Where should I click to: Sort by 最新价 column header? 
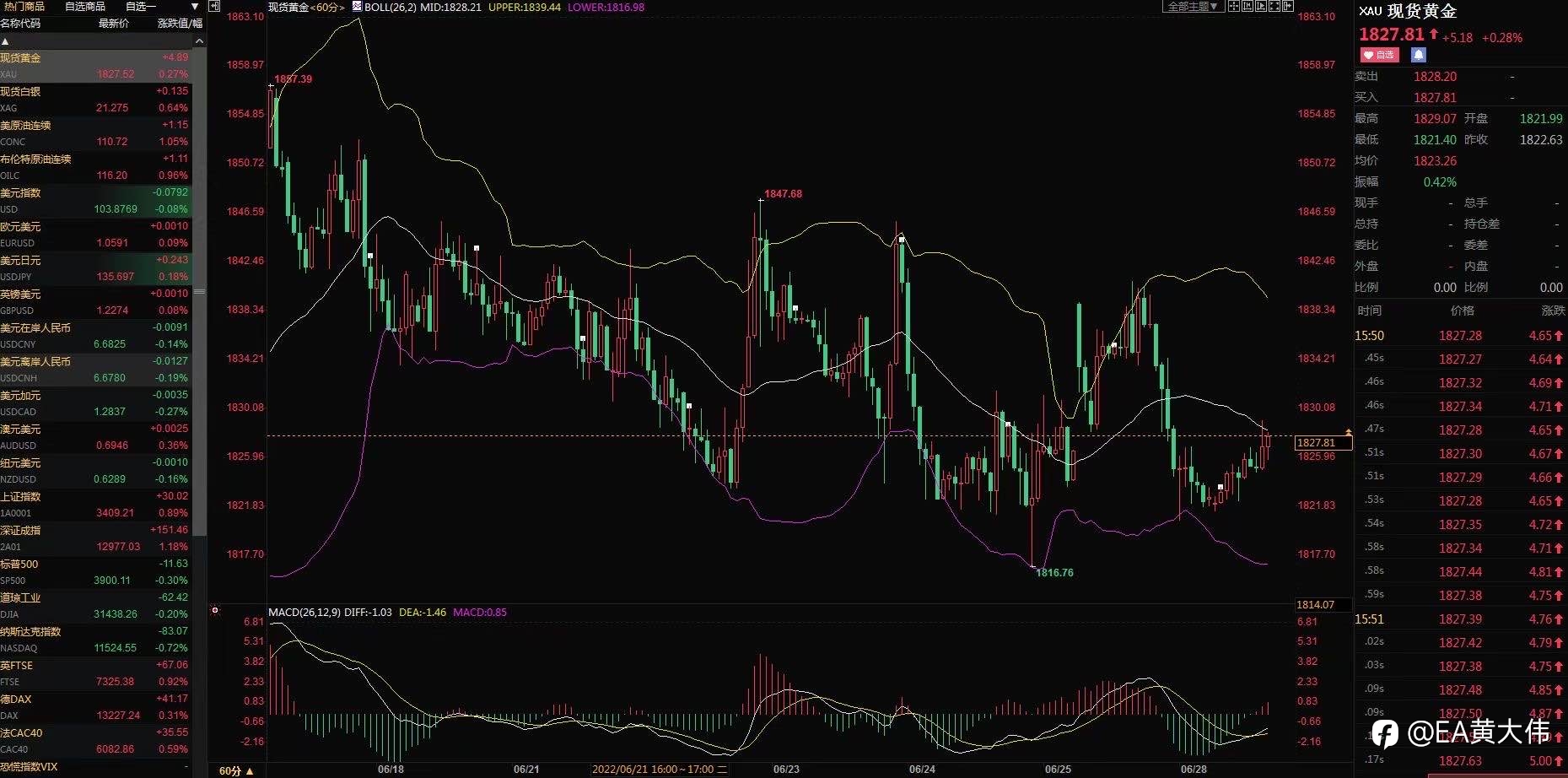114,23
